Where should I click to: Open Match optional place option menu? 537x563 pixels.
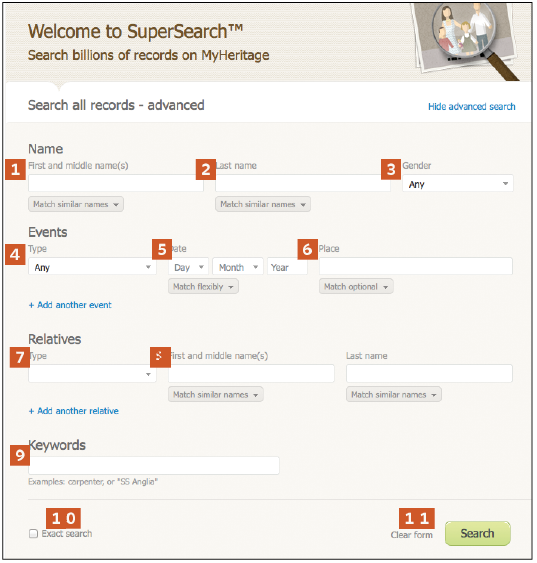coord(356,287)
